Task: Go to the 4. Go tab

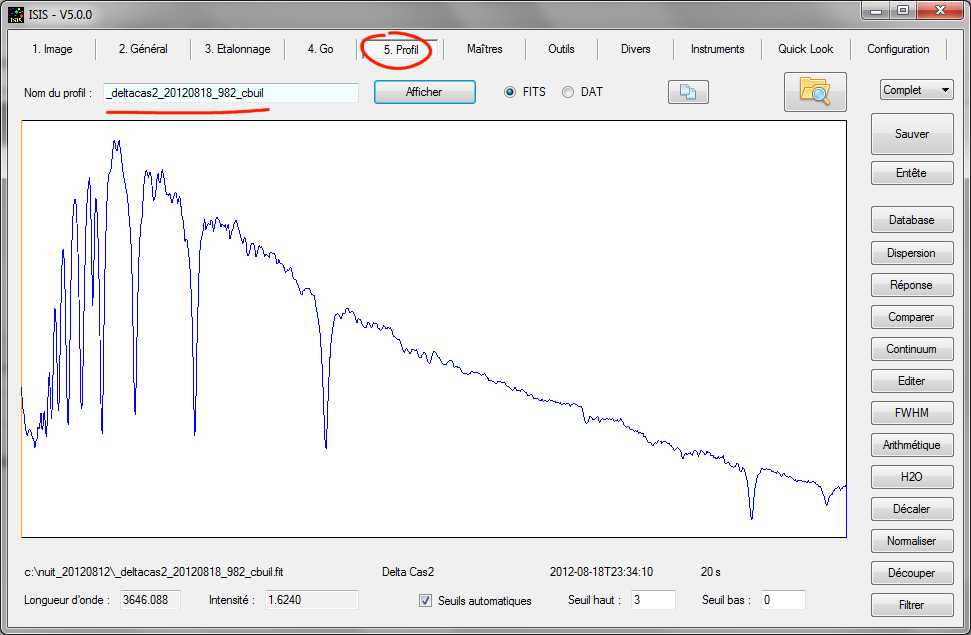Action: coord(321,49)
